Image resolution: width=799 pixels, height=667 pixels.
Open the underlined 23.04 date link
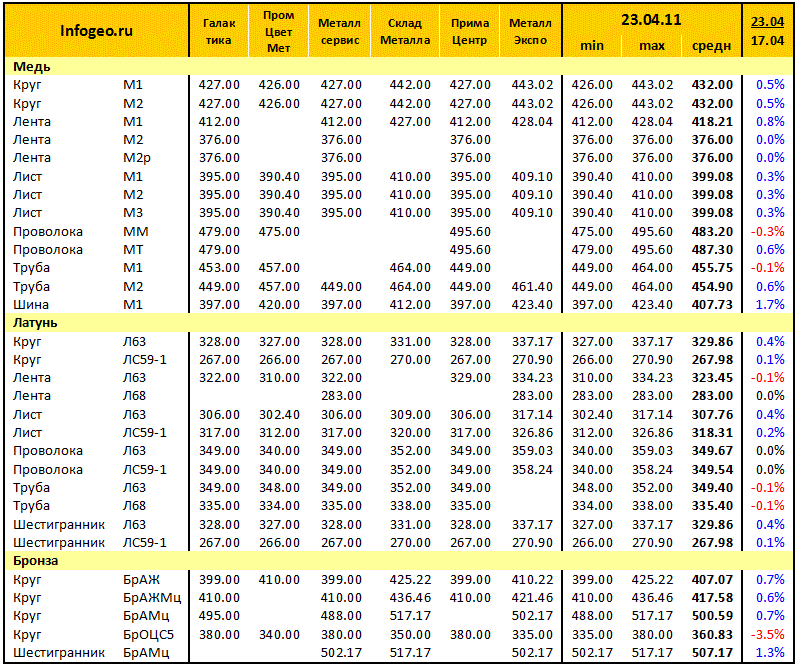tap(767, 22)
